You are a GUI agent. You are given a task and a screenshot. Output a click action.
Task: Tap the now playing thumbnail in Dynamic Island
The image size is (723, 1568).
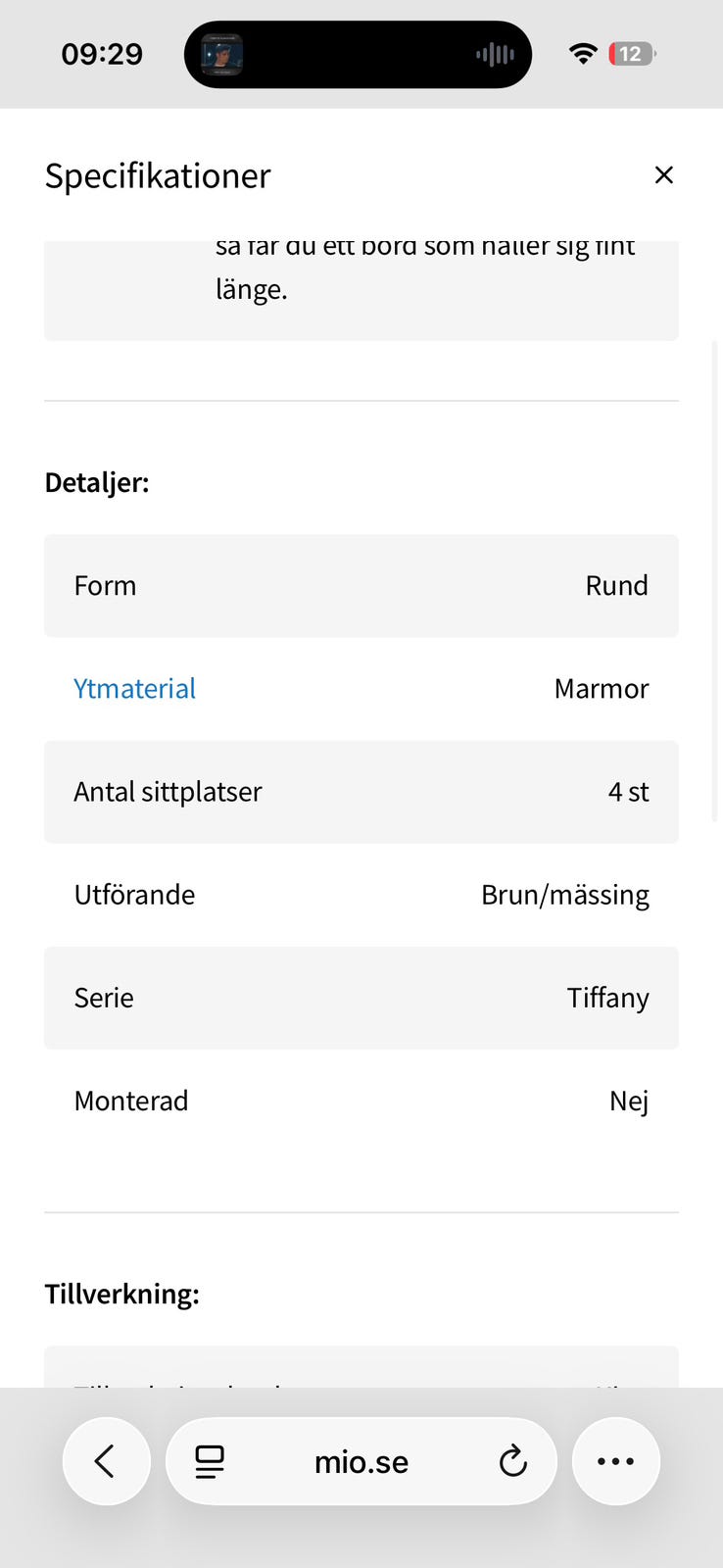coord(222,55)
